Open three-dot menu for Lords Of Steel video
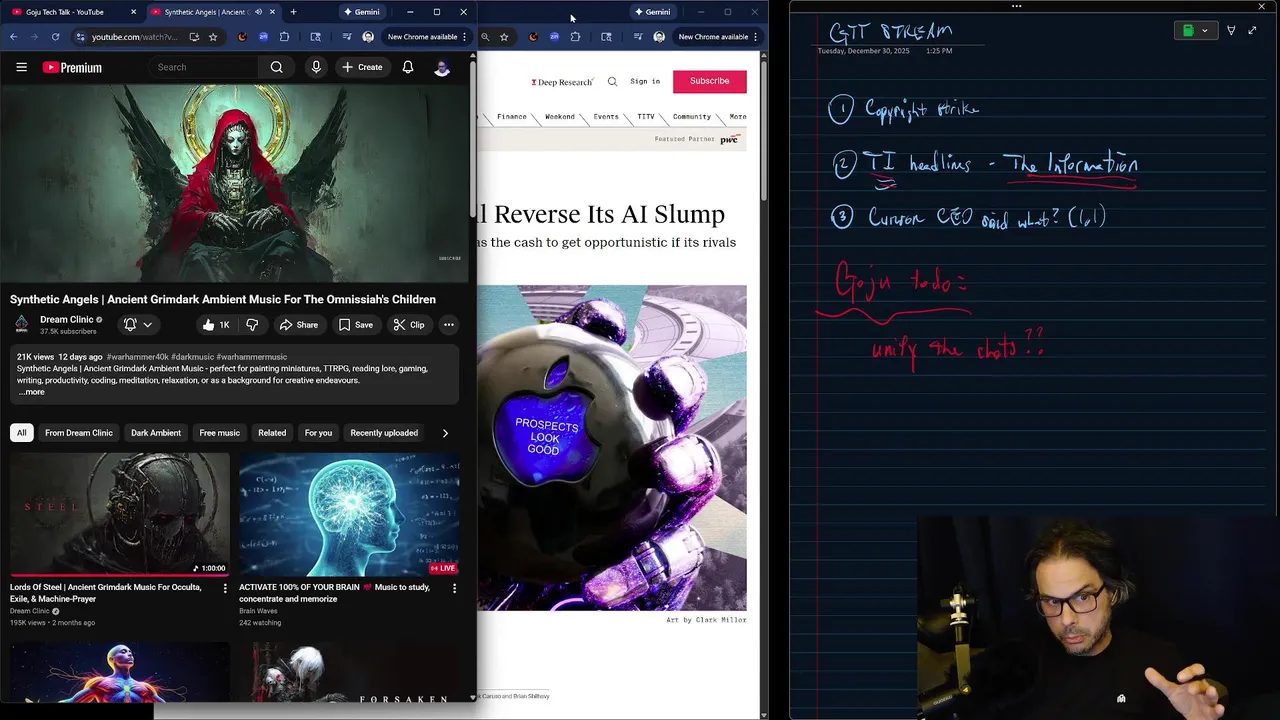Viewport: 1280px width, 720px height. tap(225, 589)
